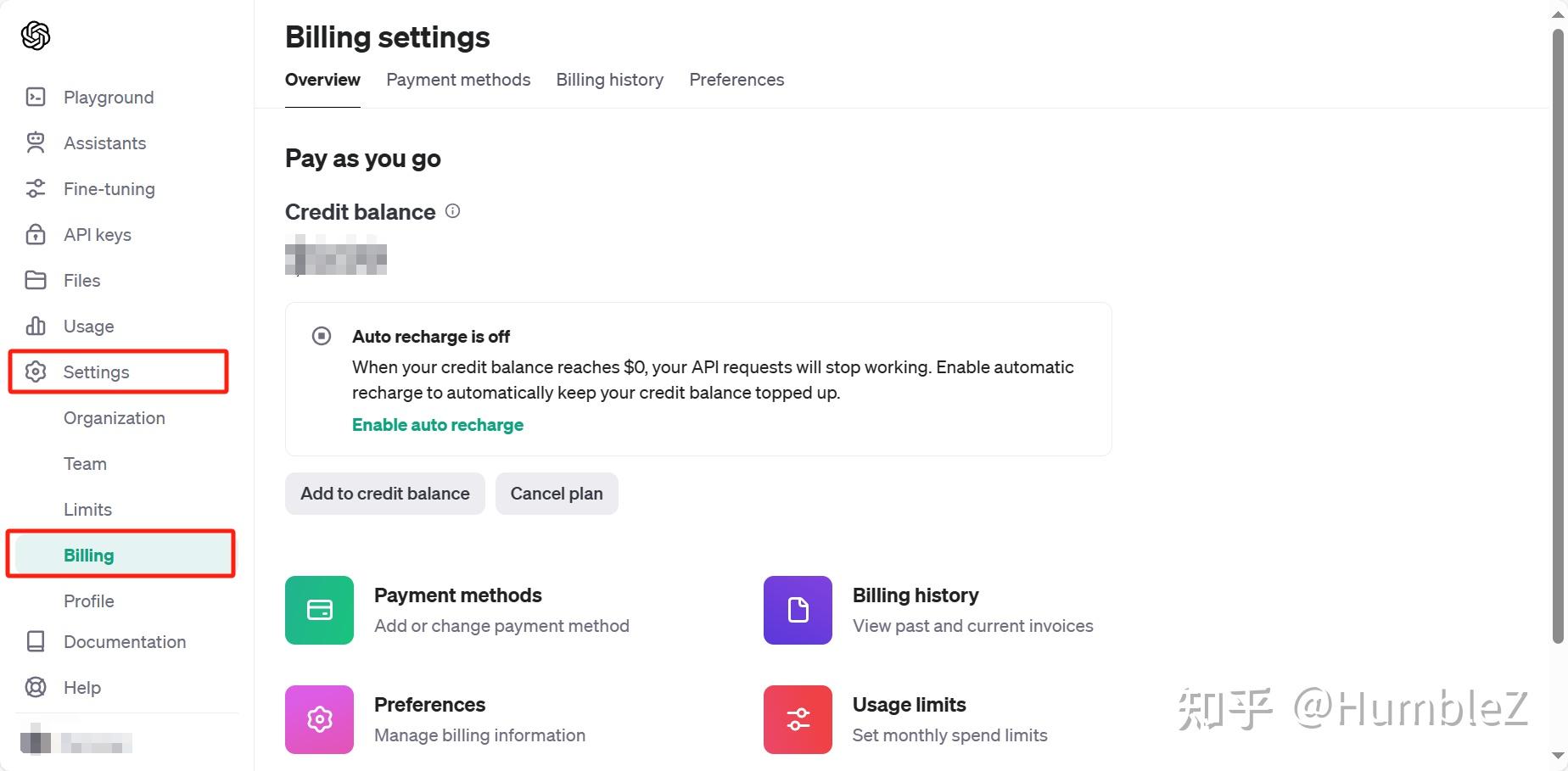Click the Credit balance info icon
Viewport: 1568px width, 771px height.
(x=453, y=211)
